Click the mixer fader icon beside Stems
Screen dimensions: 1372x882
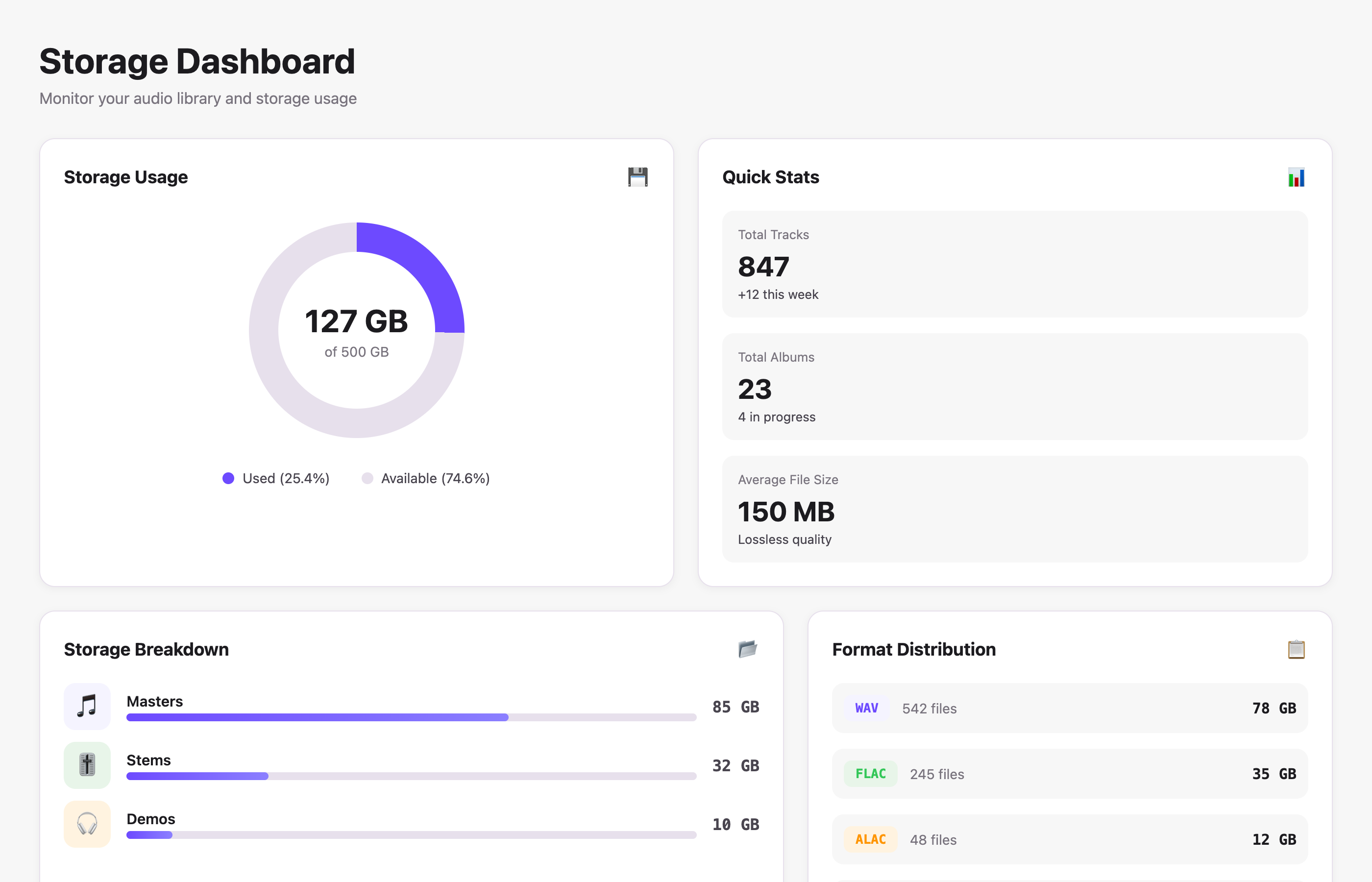(x=86, y=765)
